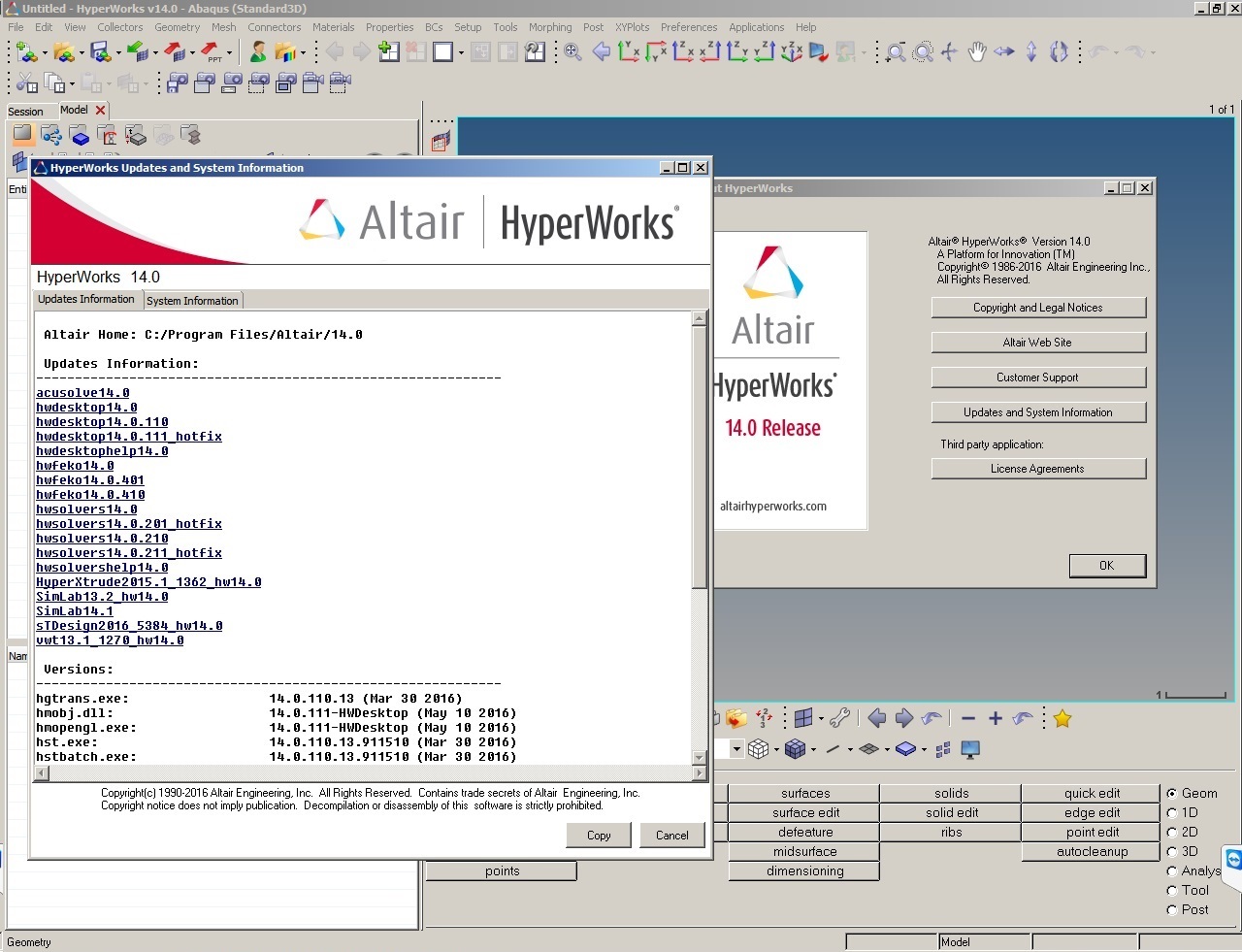Click the Cancel button in updates dialog
Screen dimensions: 1242x952
tap(671, 835)
